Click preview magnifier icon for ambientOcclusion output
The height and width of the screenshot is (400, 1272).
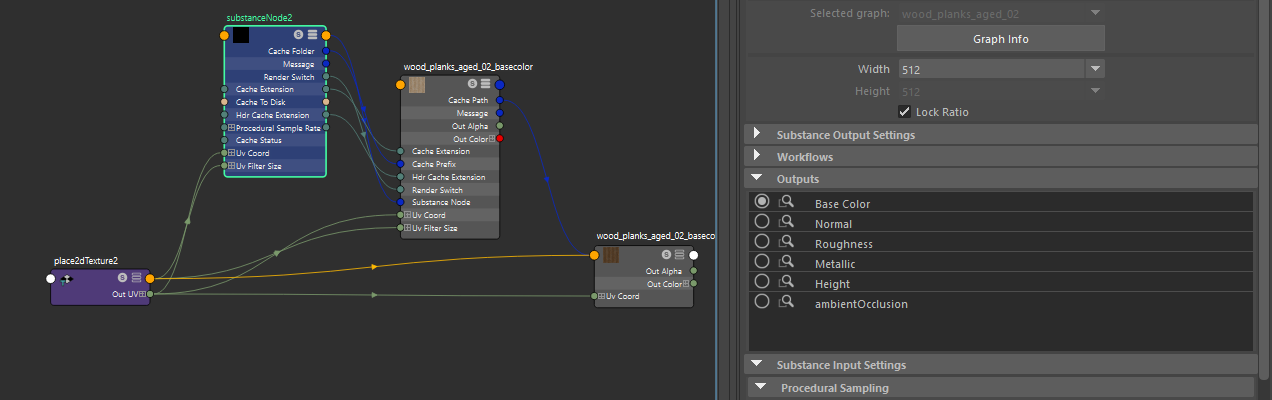tap(786, 303)
